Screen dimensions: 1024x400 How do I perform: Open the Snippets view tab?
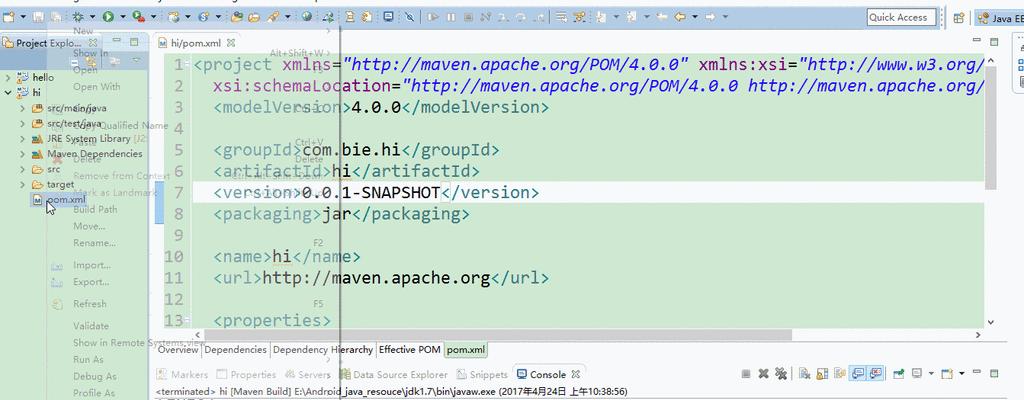[481, 375]
